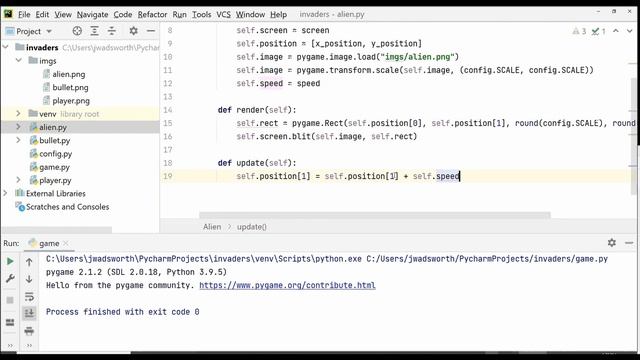Viewport: 640px width, 360px height.
Task: Click 'Process finished with exit code 0' text
Action: pos(122,312)
